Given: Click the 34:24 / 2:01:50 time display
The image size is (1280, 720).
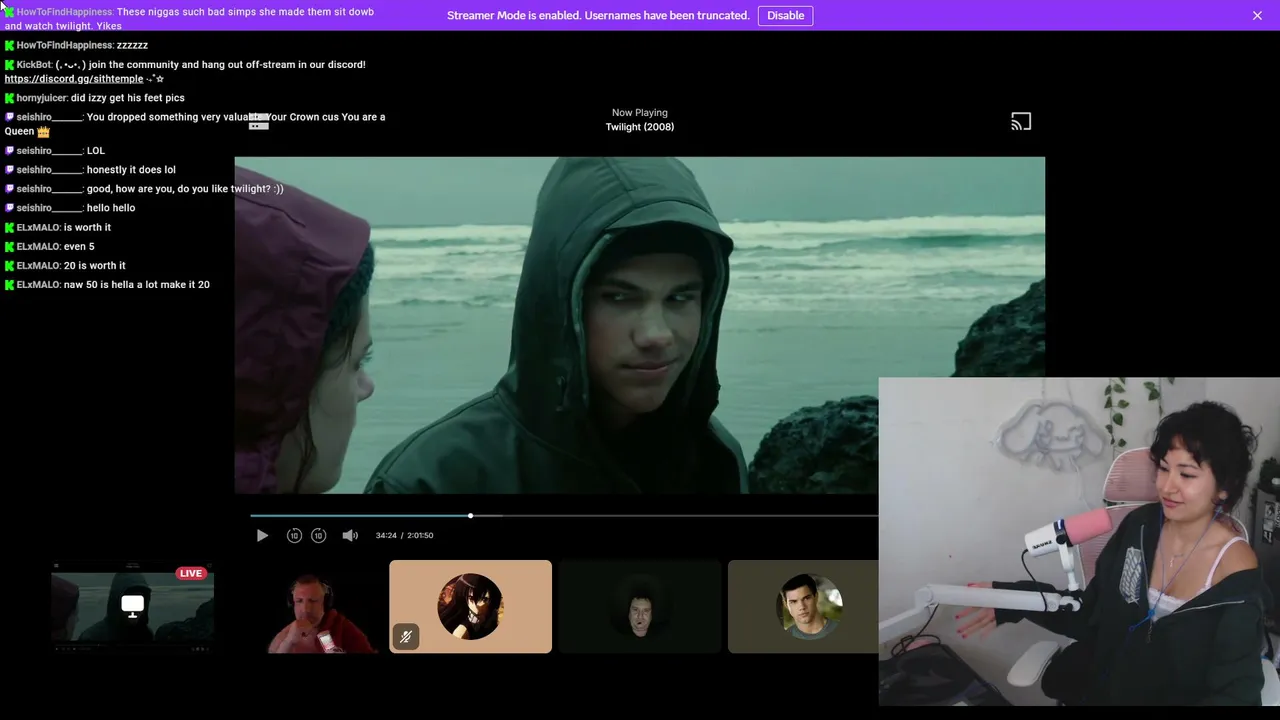Looking at the screenshot, I should click(x=404, y=535).
